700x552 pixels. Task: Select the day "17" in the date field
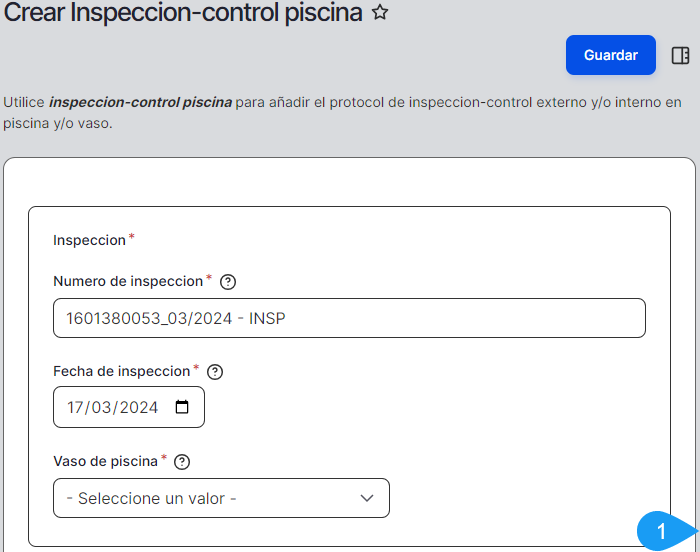point(76,408)
